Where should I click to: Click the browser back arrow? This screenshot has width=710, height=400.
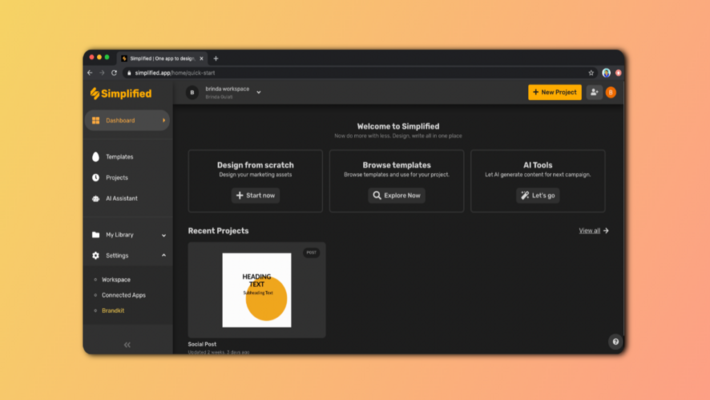(90, 73)
